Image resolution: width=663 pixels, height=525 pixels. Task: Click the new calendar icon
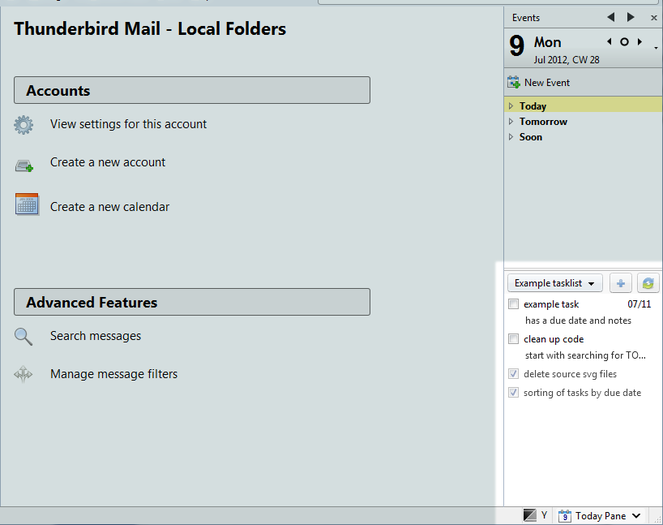[x=26, y=205]
